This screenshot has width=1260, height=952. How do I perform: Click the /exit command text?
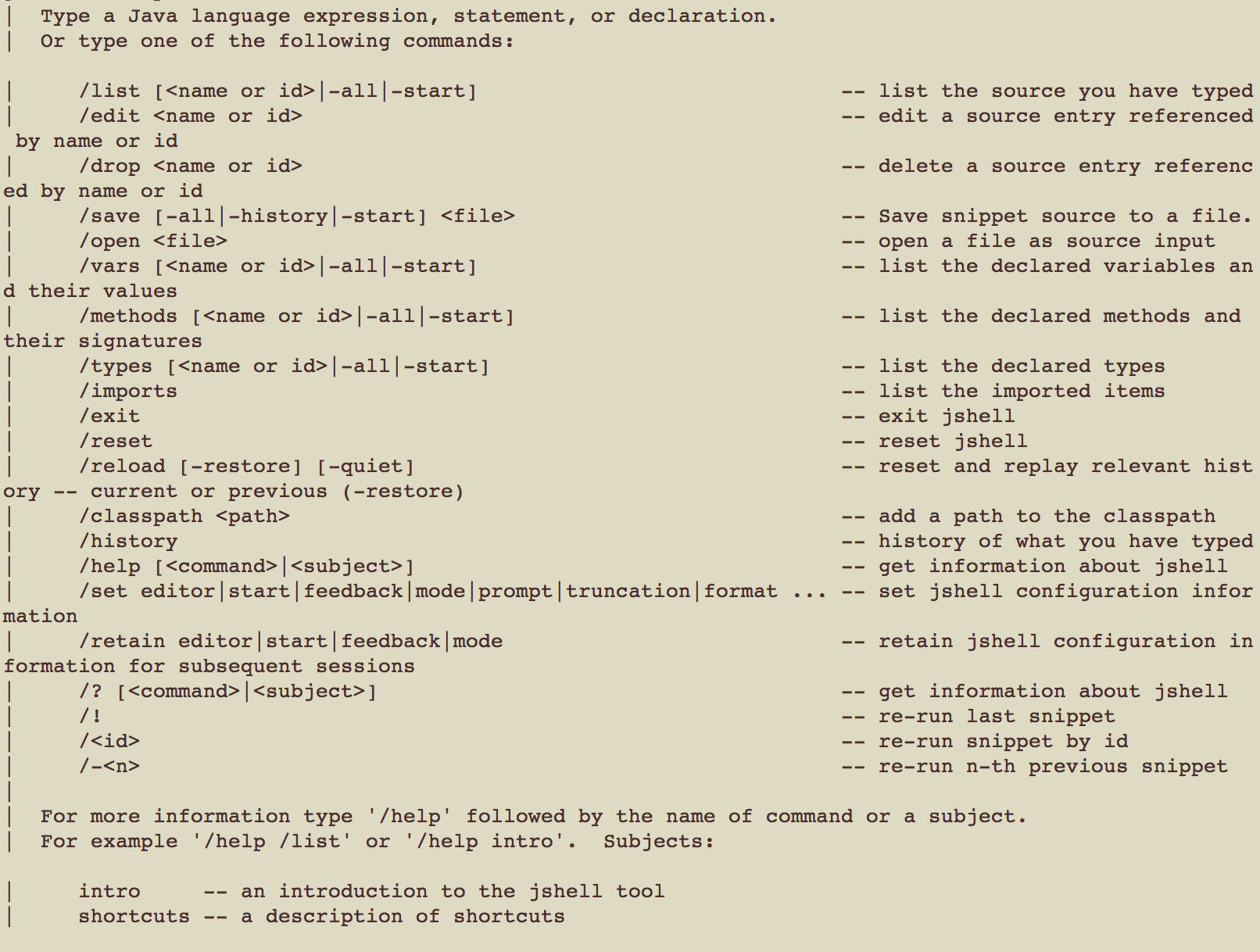(x=109, y=417)
